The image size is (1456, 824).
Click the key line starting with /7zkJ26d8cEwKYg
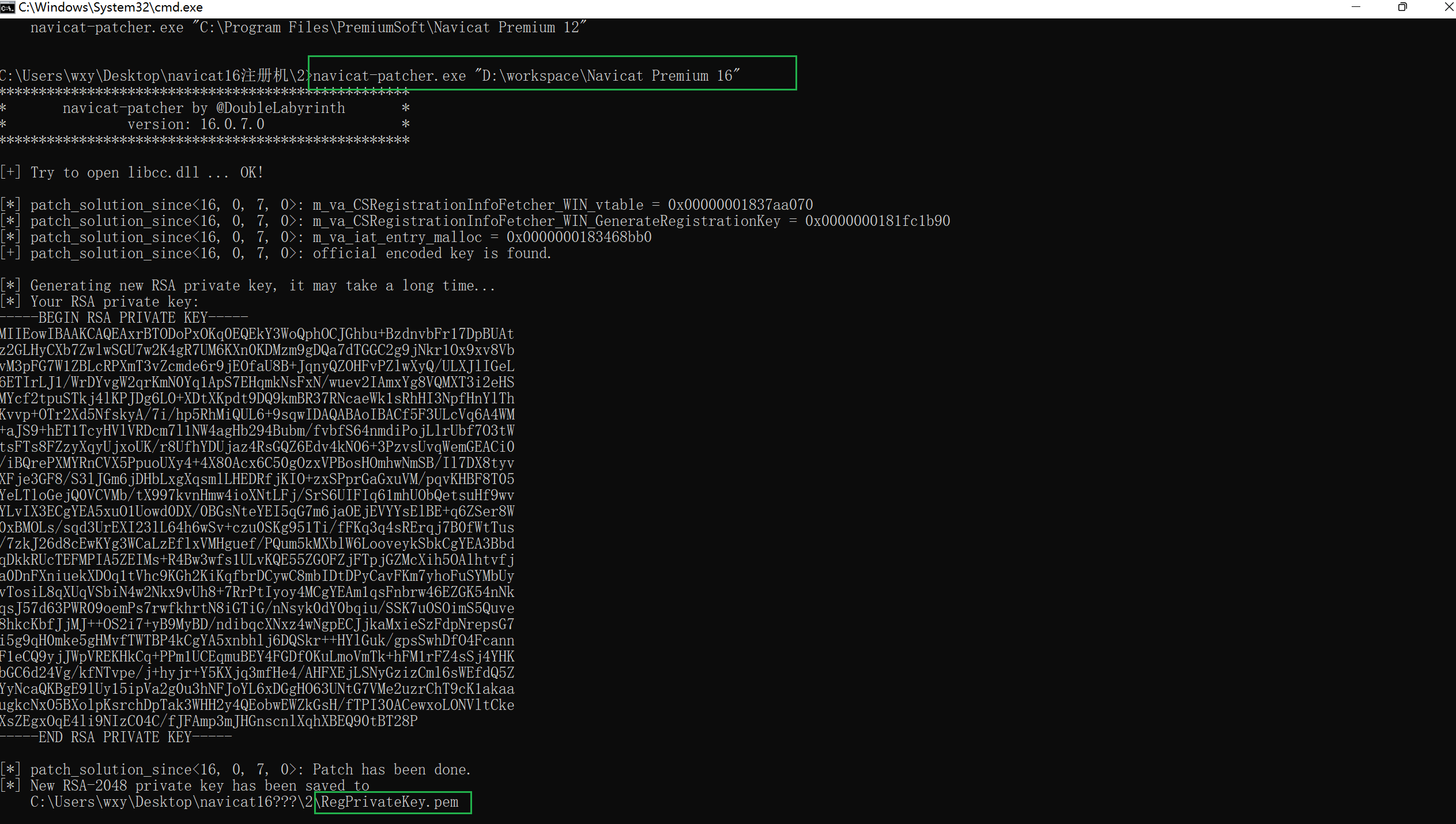pyautogui.click(x=257, y=544)
